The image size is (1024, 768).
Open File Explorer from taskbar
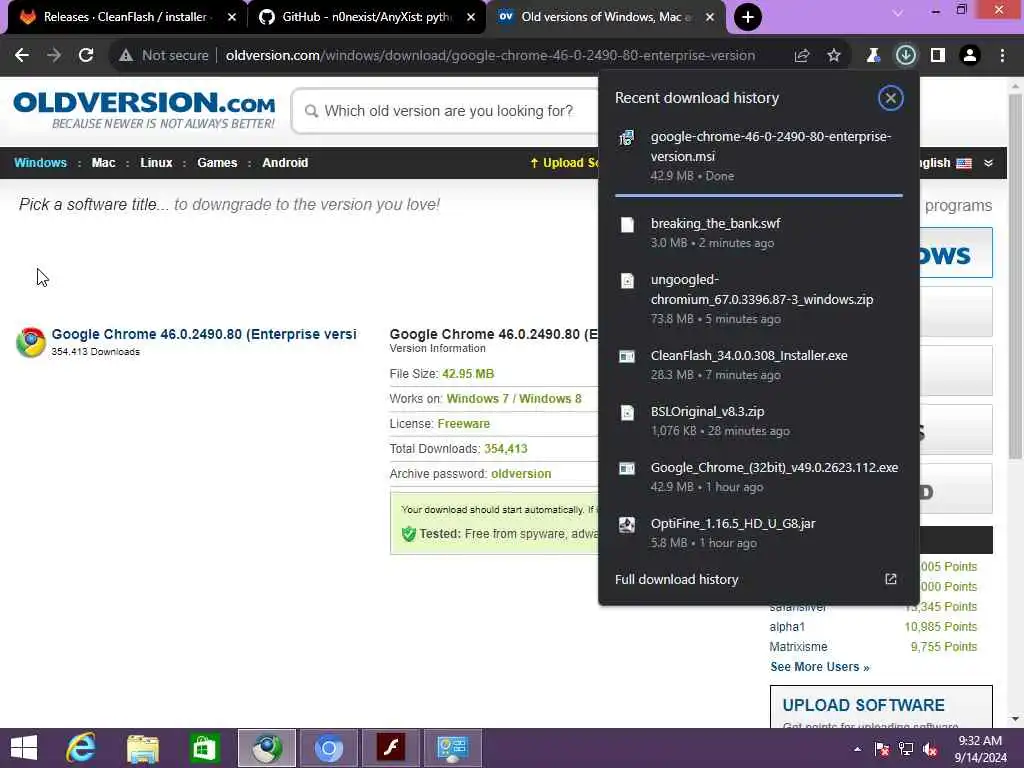point(143,748)
